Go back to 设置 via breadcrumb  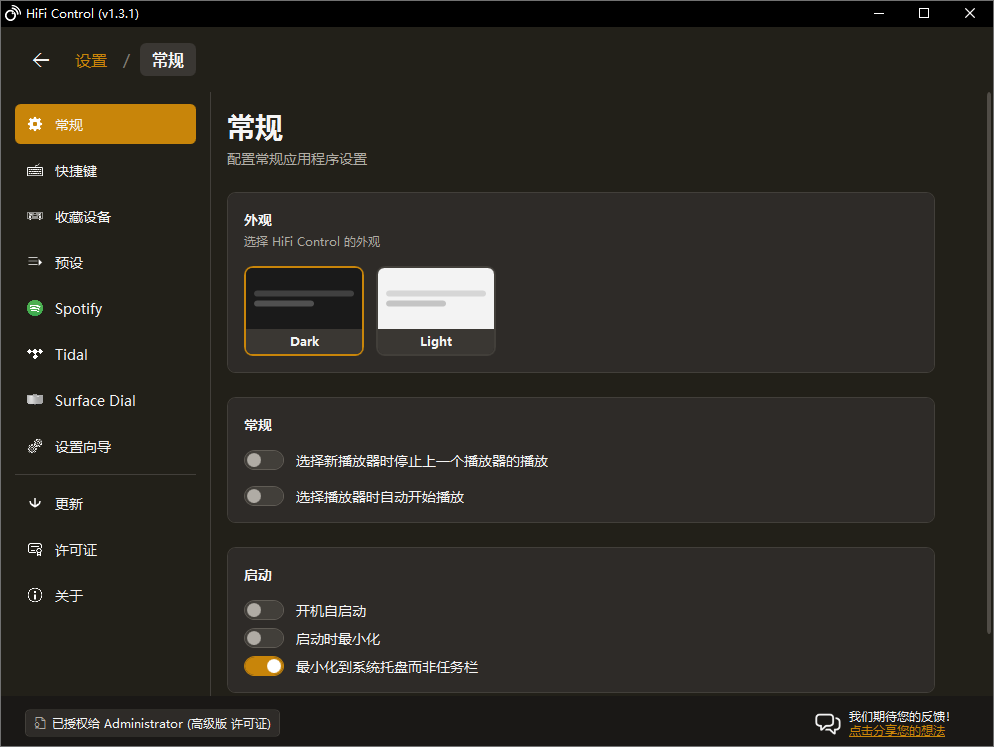91,59
